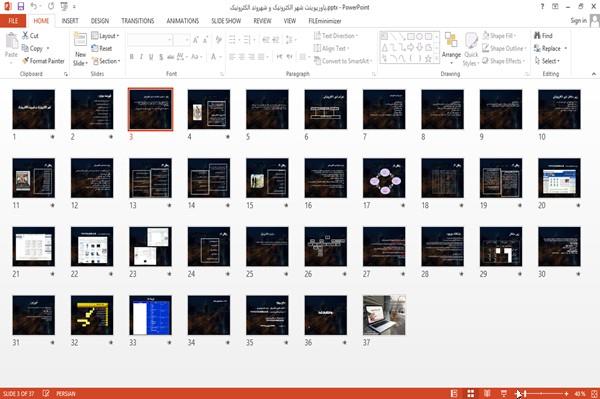The width and height of the screenshot is (600, 399).
Task: Click Sign in link
Action: tap(578, 21)
